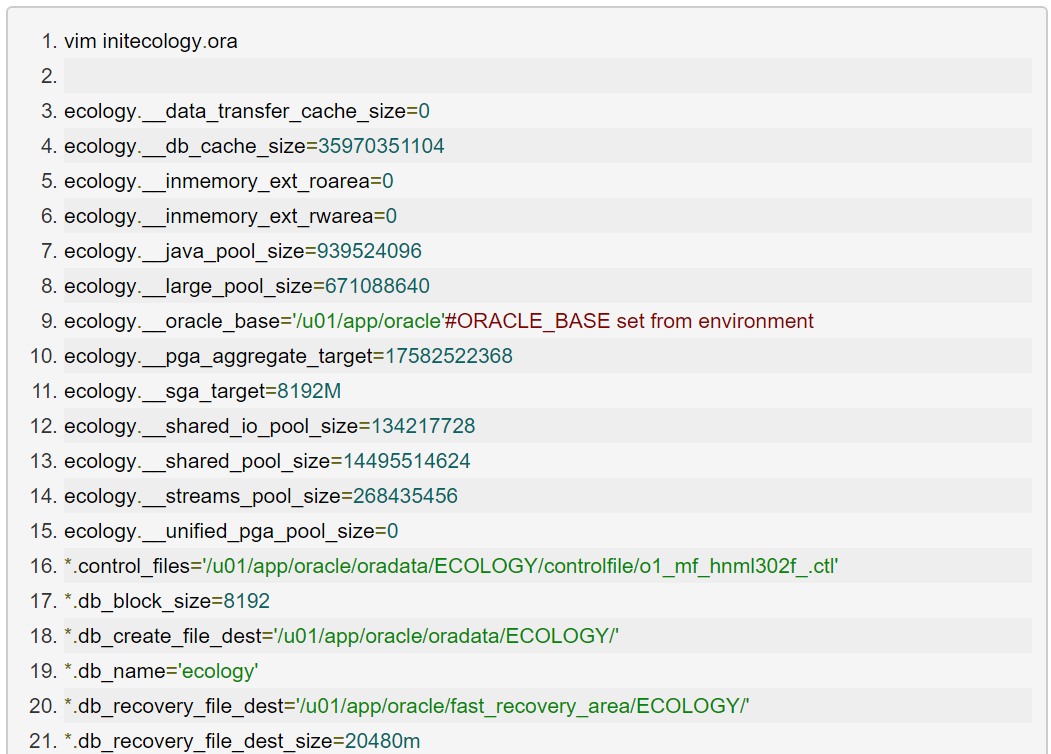The height and width of the screenshot is (754, 1051).
Task: Click the __unified_pga_pool_size line
Action: pos(231,531)
